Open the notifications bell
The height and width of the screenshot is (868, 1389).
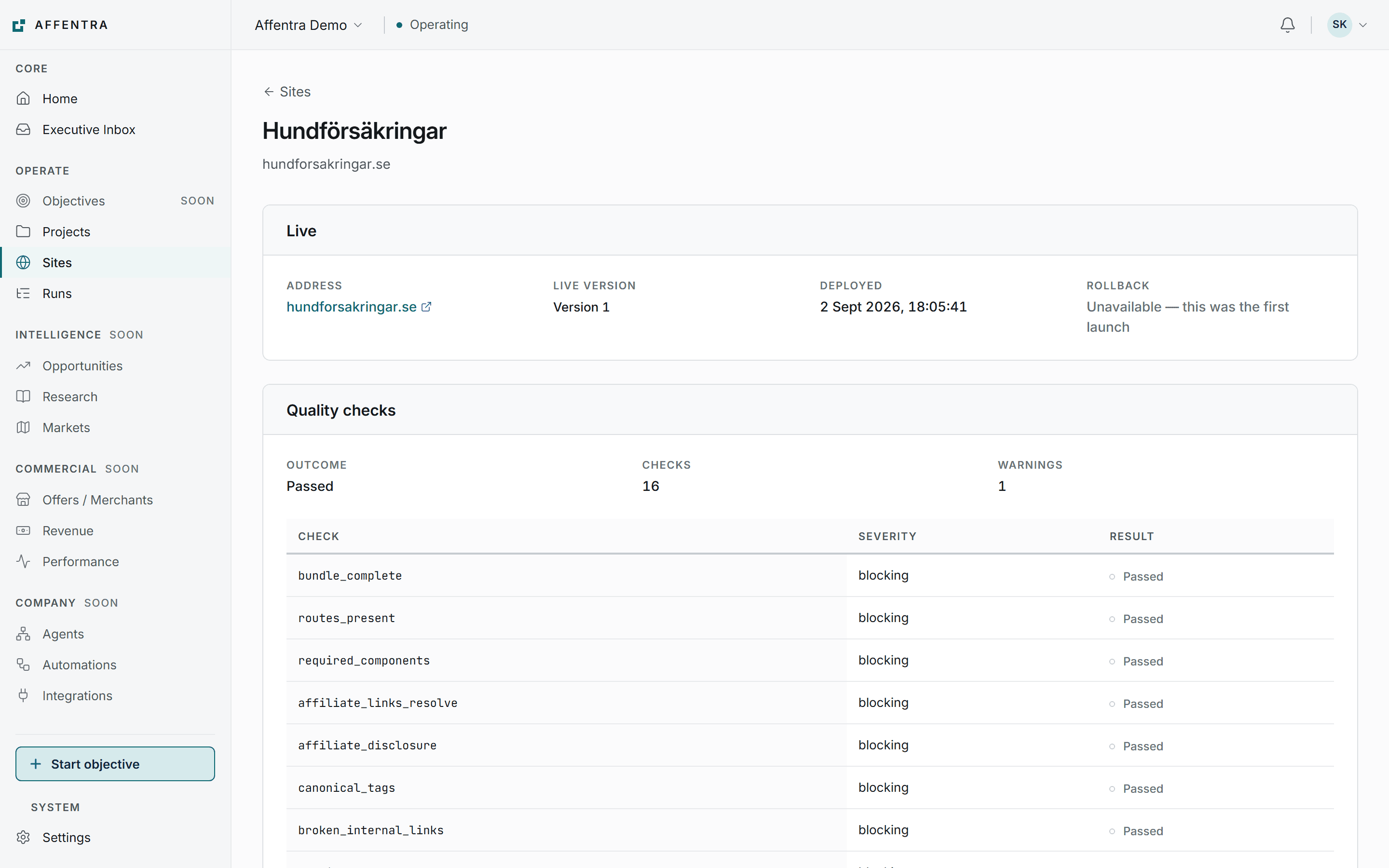(x=1287, y=25)
